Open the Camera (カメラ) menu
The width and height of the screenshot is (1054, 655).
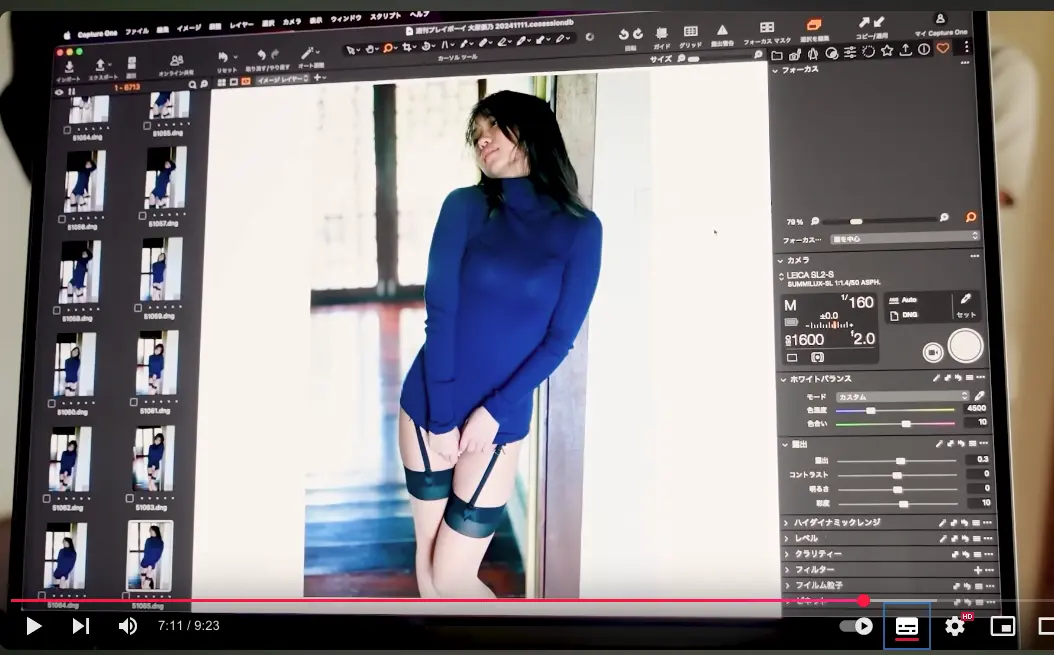point(292,22)
